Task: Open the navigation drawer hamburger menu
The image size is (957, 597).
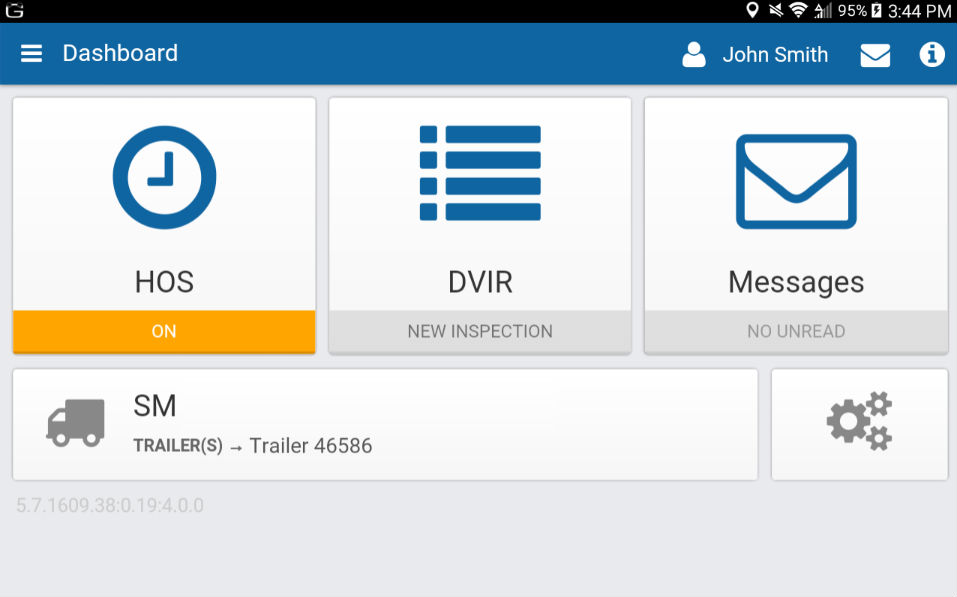Action: point(31,53)
